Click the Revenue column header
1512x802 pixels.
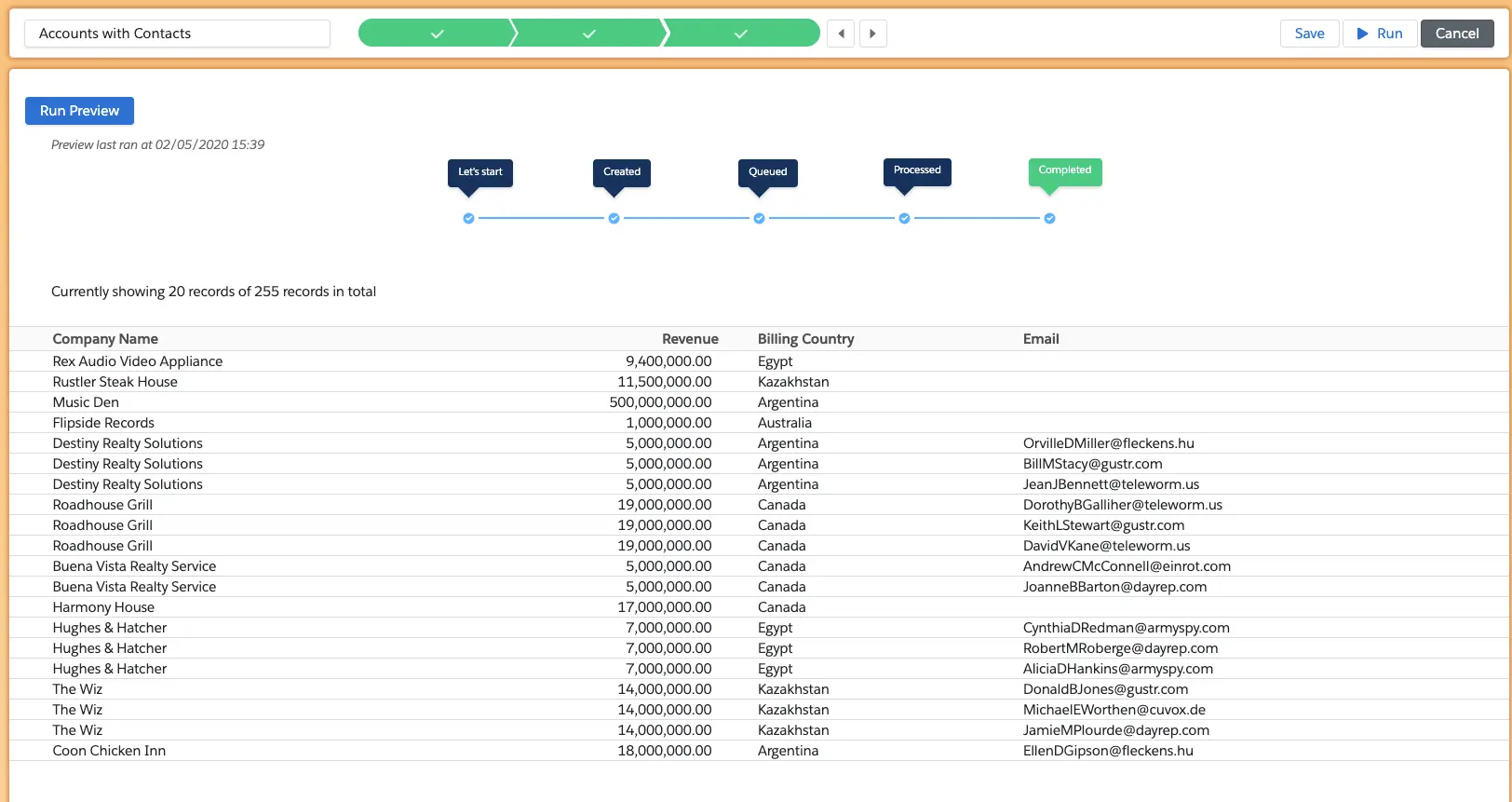click(690, 339)
